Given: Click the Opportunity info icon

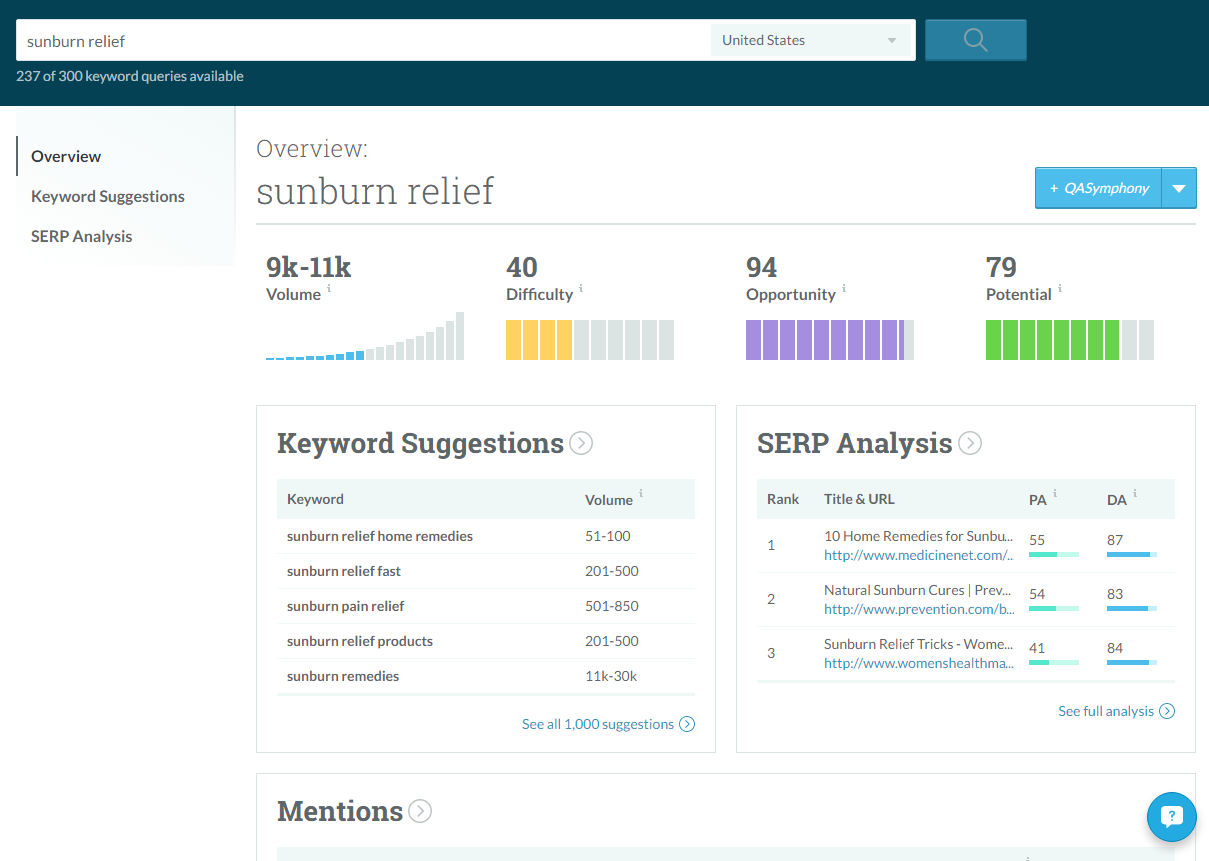Looking at the screenshot, I should (x=847, y=289).
